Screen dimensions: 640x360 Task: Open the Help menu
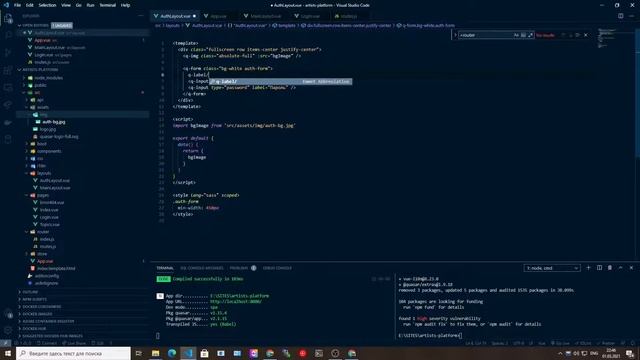point(125,5)
